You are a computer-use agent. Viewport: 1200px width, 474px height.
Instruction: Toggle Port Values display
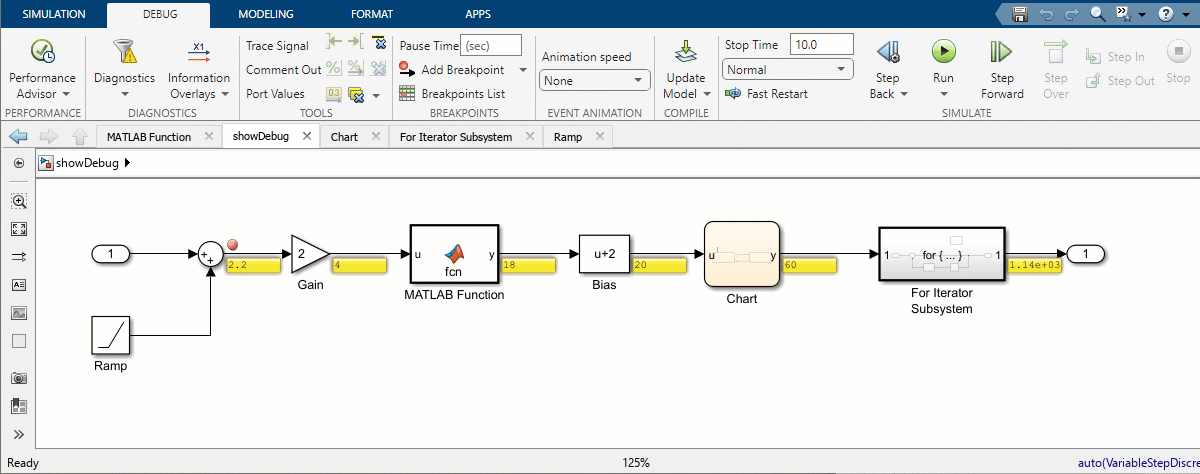coord(275,94)
